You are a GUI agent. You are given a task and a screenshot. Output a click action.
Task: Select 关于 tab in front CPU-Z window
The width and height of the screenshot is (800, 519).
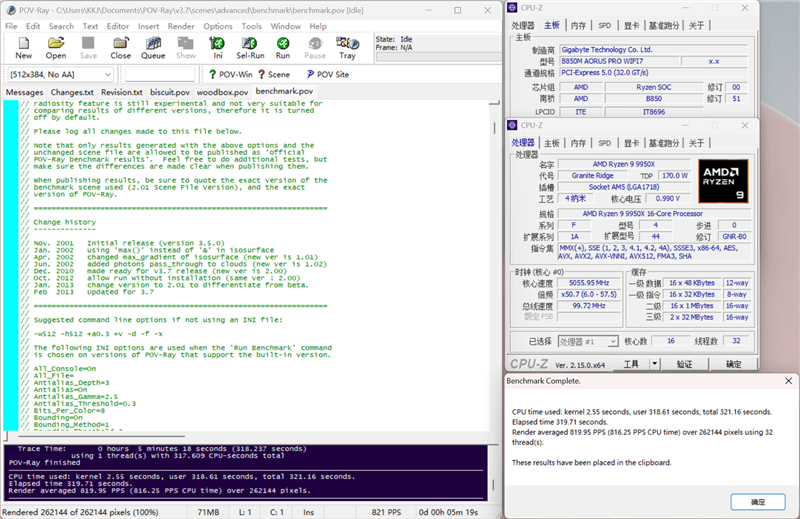[x=696, y=143]
